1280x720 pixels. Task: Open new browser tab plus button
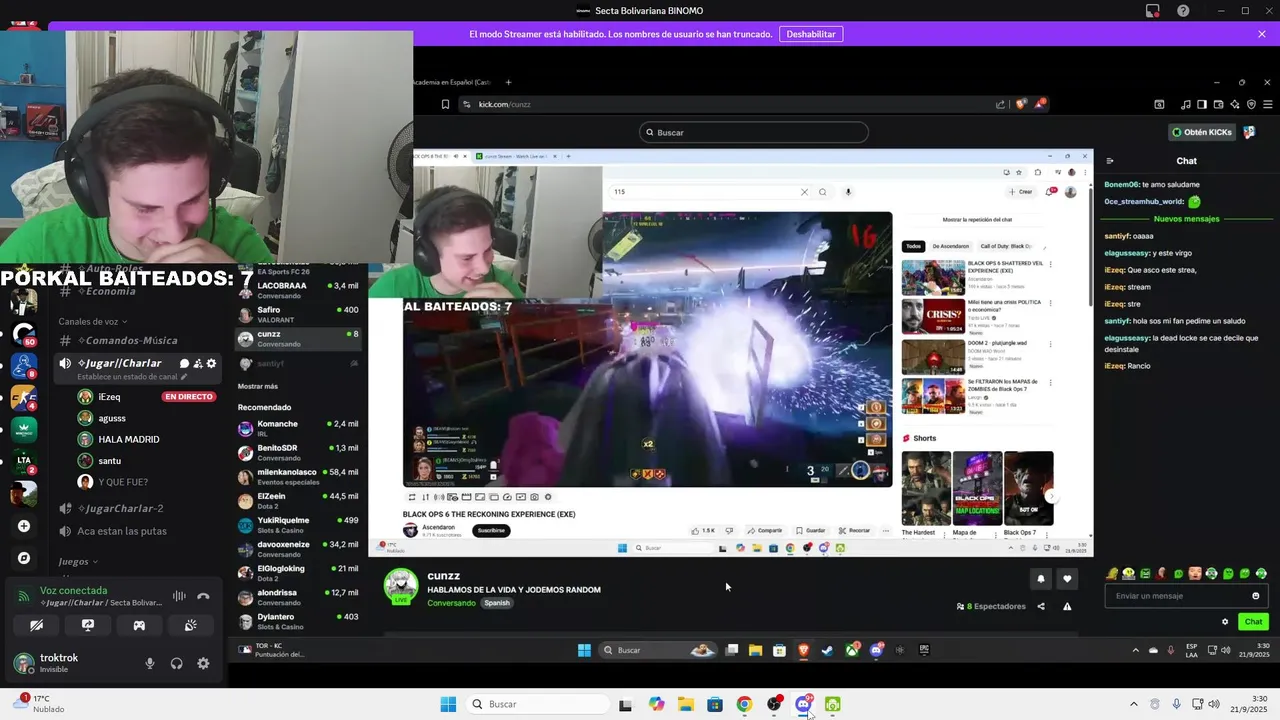click(508, 82)
